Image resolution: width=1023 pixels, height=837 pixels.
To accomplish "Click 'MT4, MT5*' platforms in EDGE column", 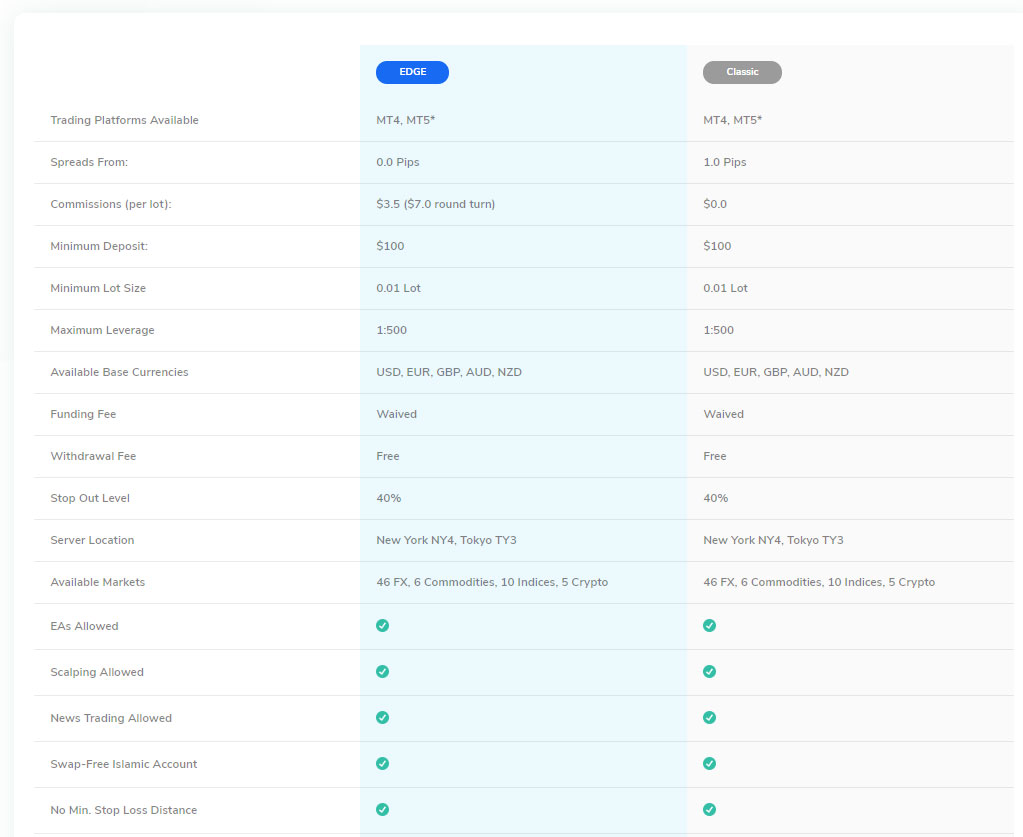I will click(x=405, y=120).
